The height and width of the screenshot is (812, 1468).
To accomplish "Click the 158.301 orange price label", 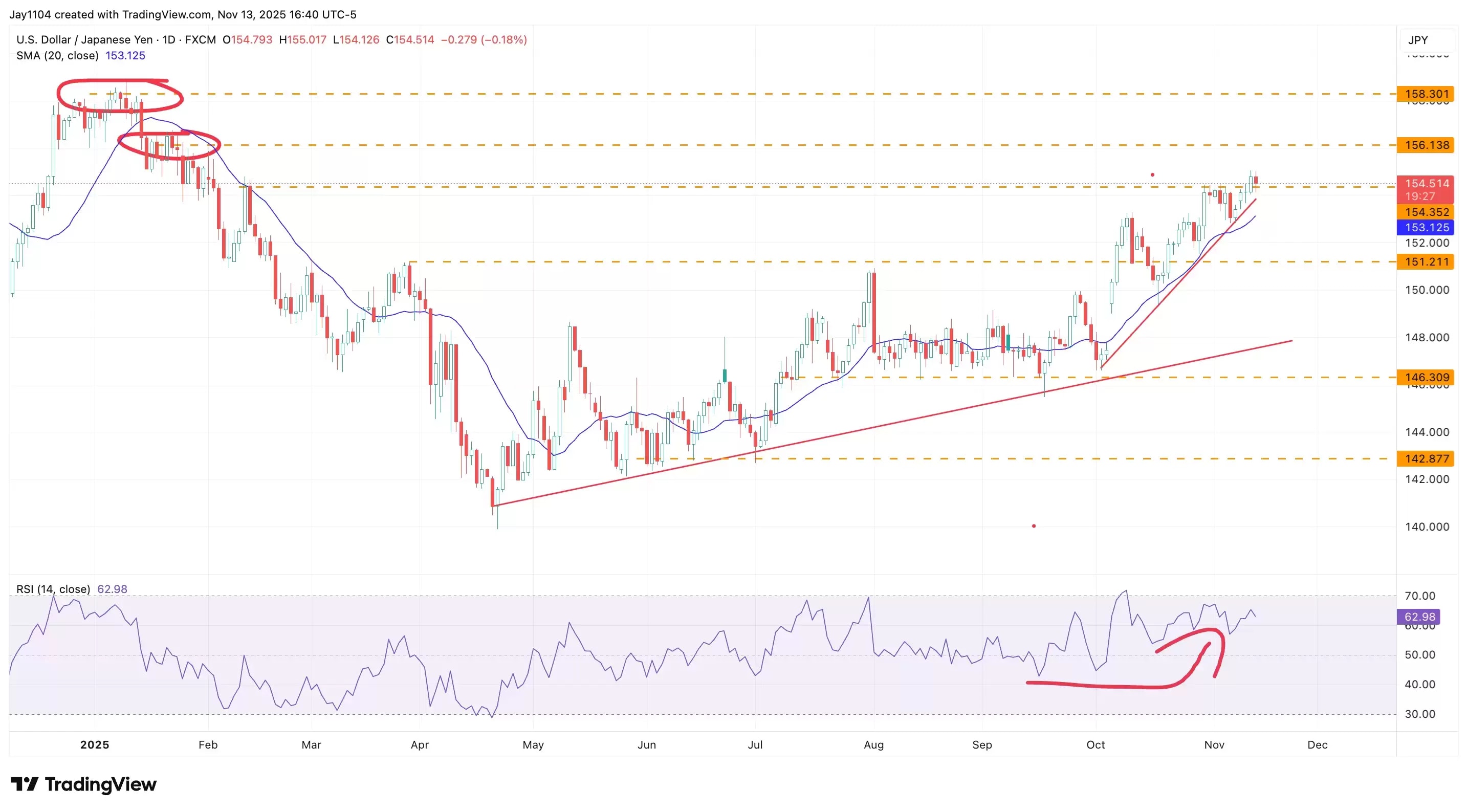I will [1426, 94].
